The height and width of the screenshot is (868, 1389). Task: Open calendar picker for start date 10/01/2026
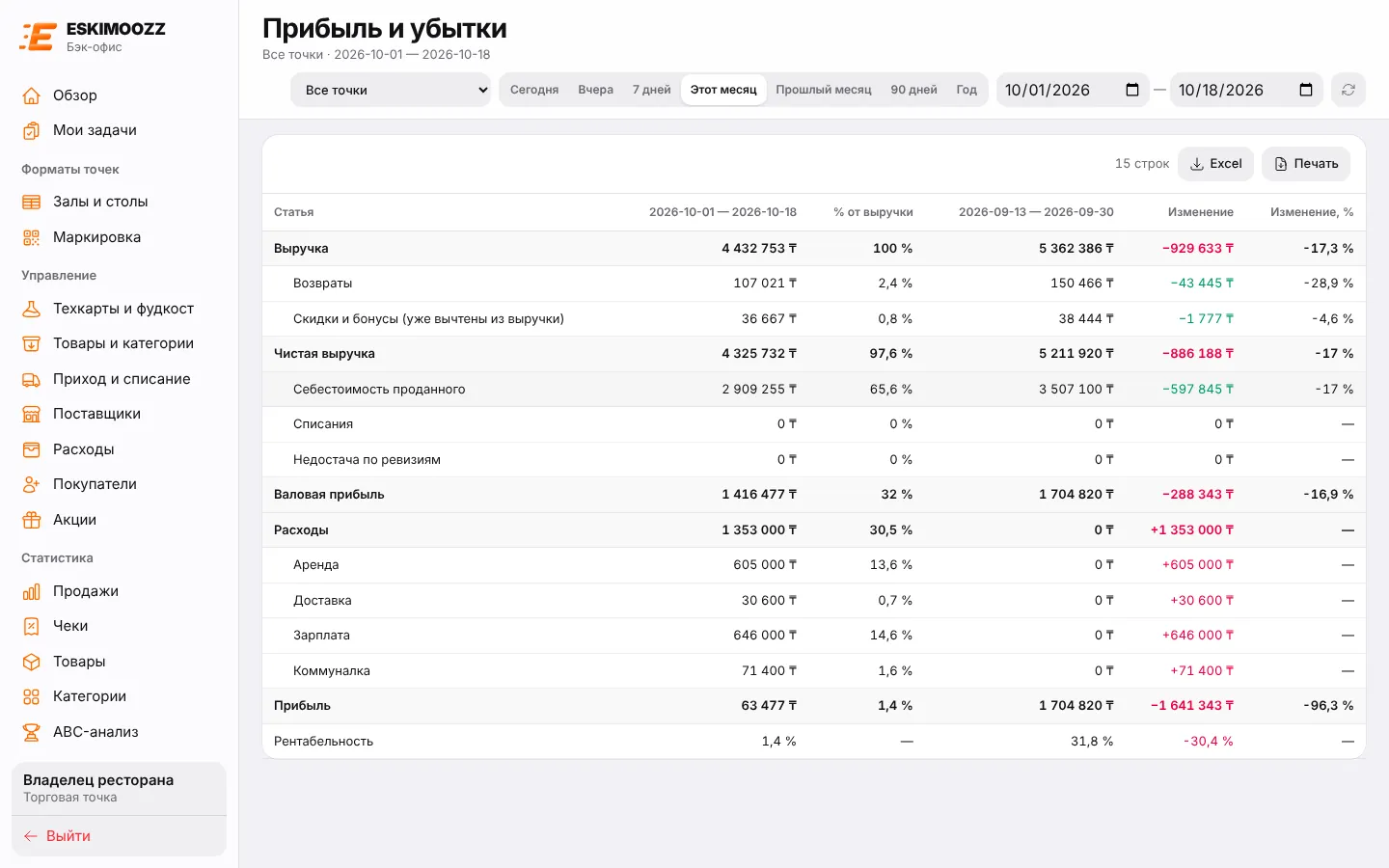1132,90
